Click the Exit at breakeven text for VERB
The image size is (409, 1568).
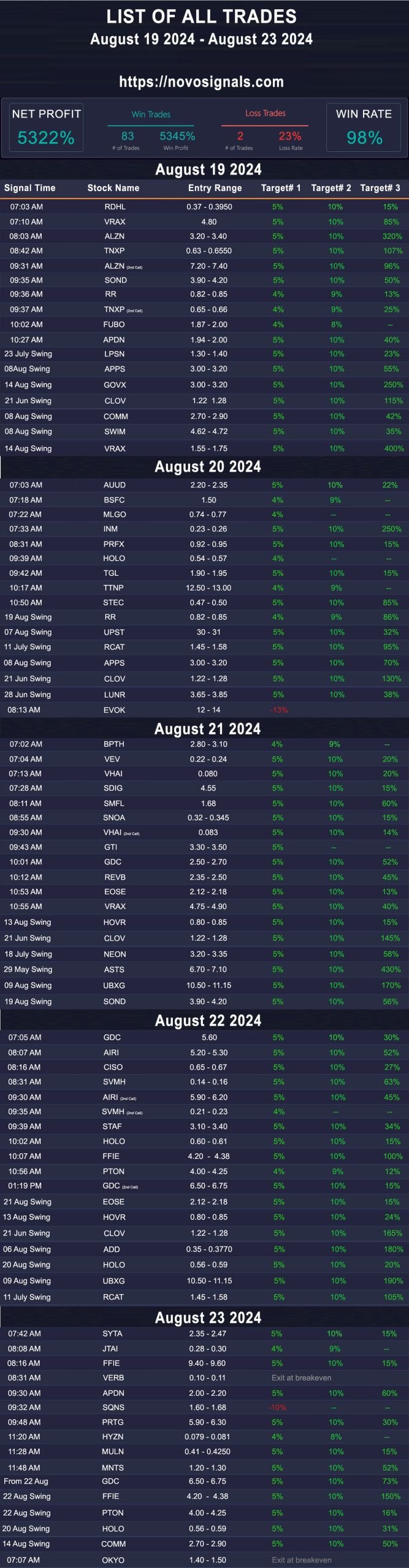302,1378
